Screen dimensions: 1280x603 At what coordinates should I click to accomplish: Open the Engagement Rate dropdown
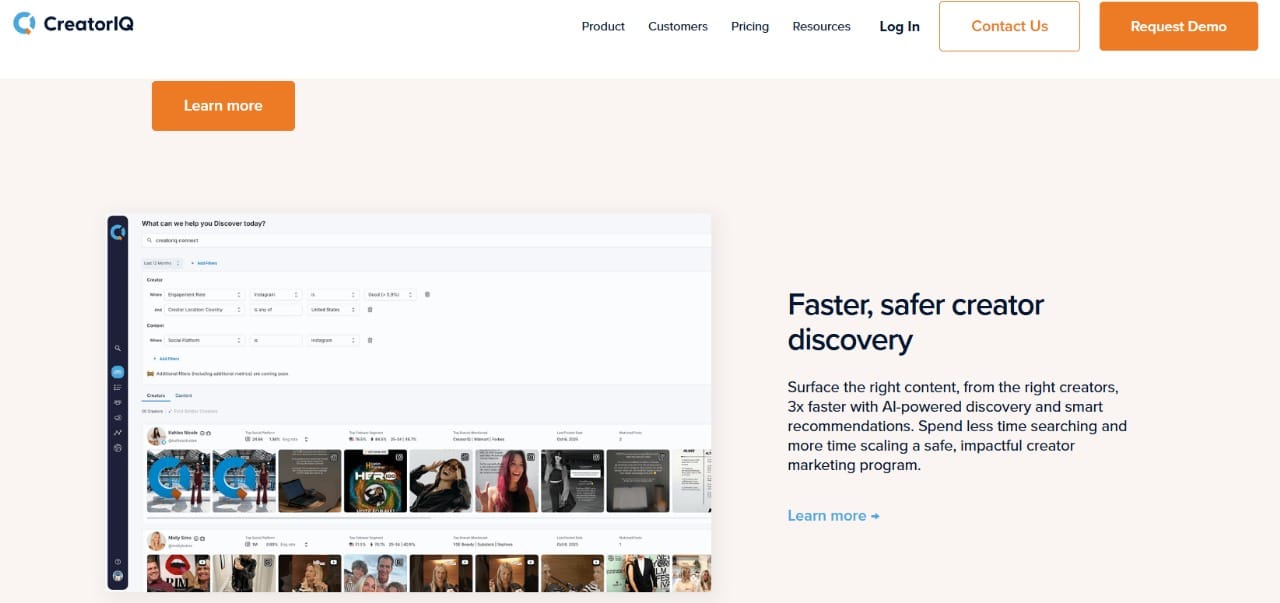[x=204, y=295]
